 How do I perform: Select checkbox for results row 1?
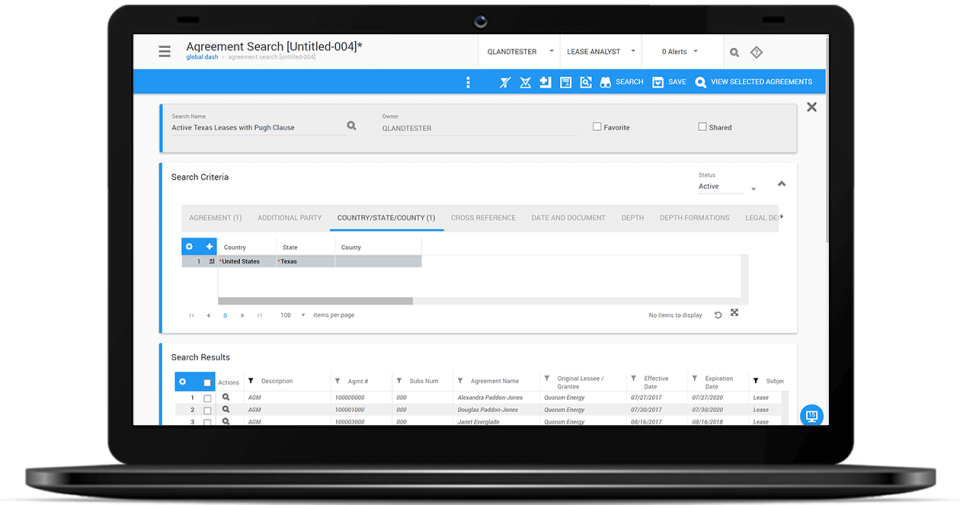tap(207, 398)
